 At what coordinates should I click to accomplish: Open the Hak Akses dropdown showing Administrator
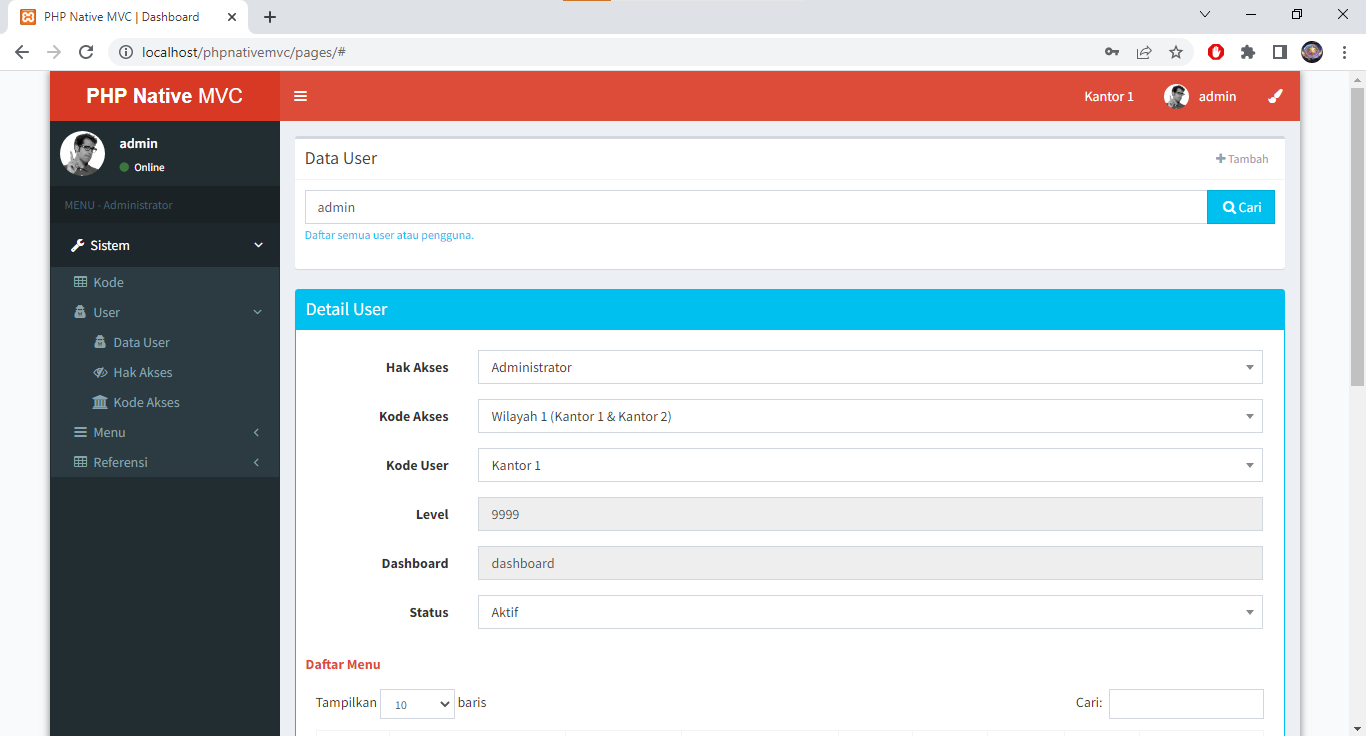pos(870,367)
